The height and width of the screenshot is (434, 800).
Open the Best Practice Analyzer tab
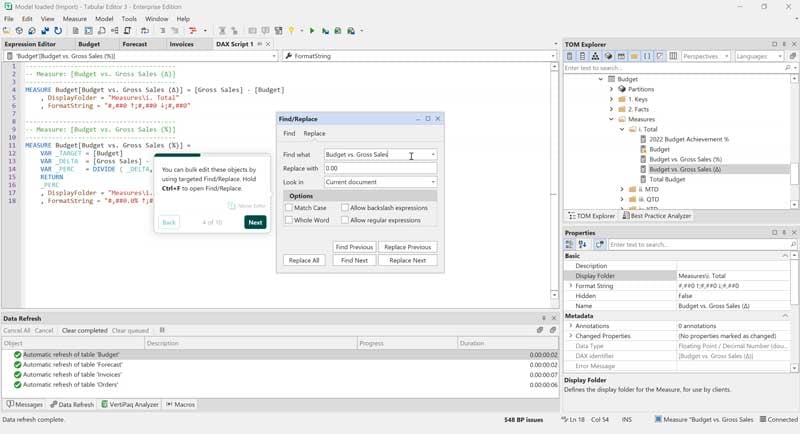click(x=656, y=216)
